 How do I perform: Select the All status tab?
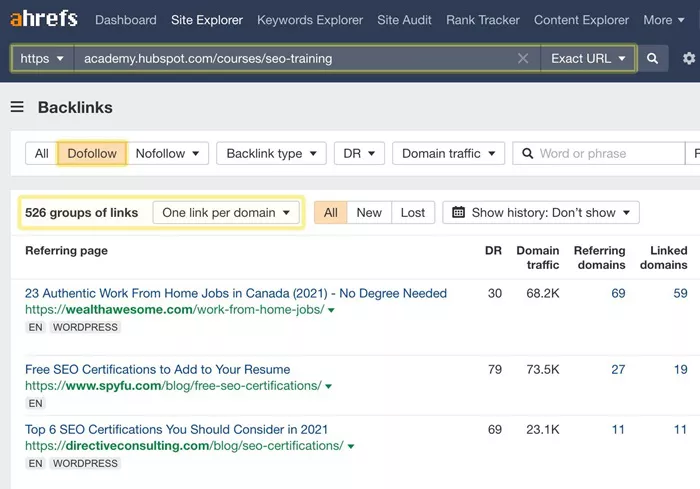330,213
